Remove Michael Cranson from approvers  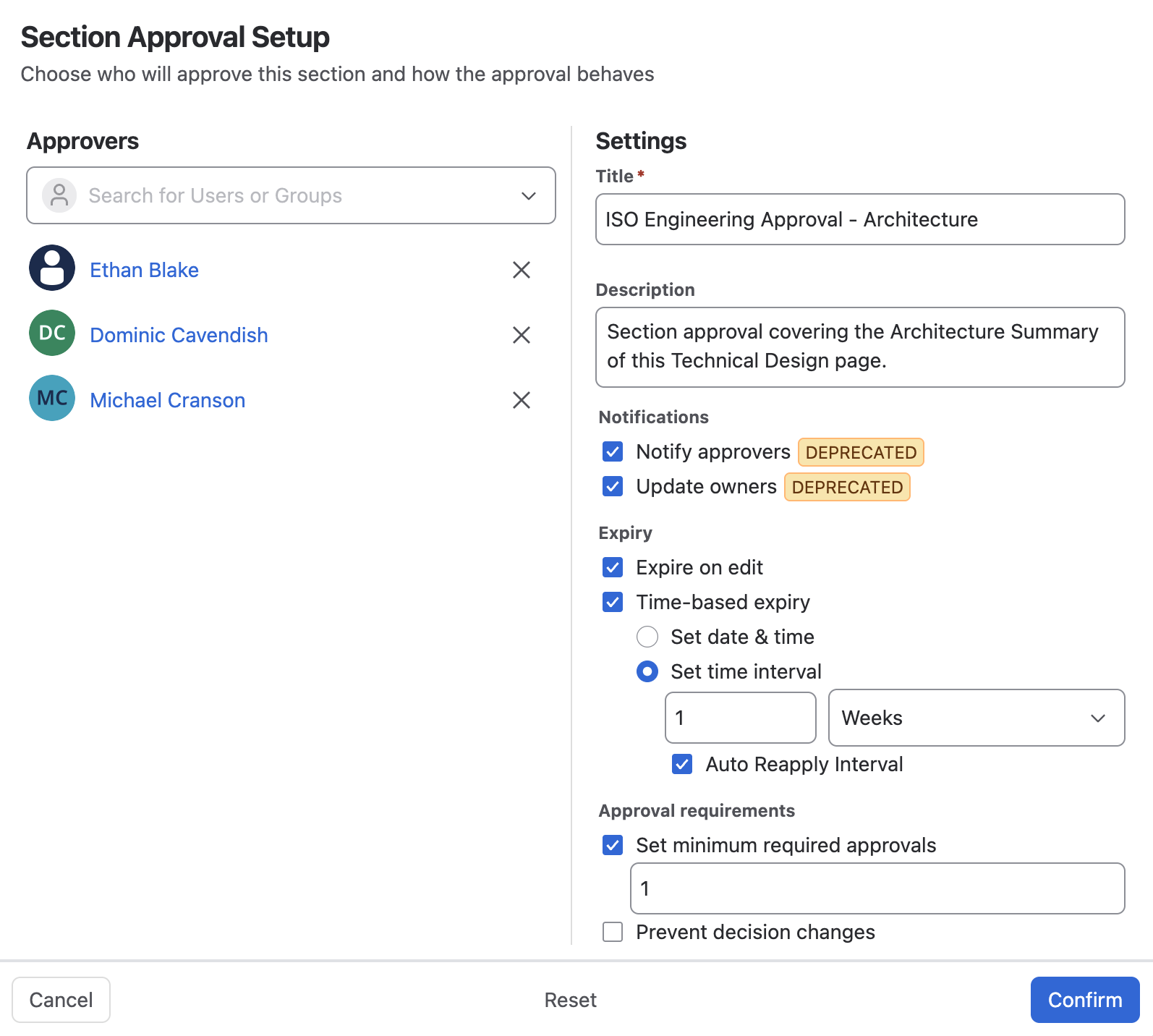(522, 400)
